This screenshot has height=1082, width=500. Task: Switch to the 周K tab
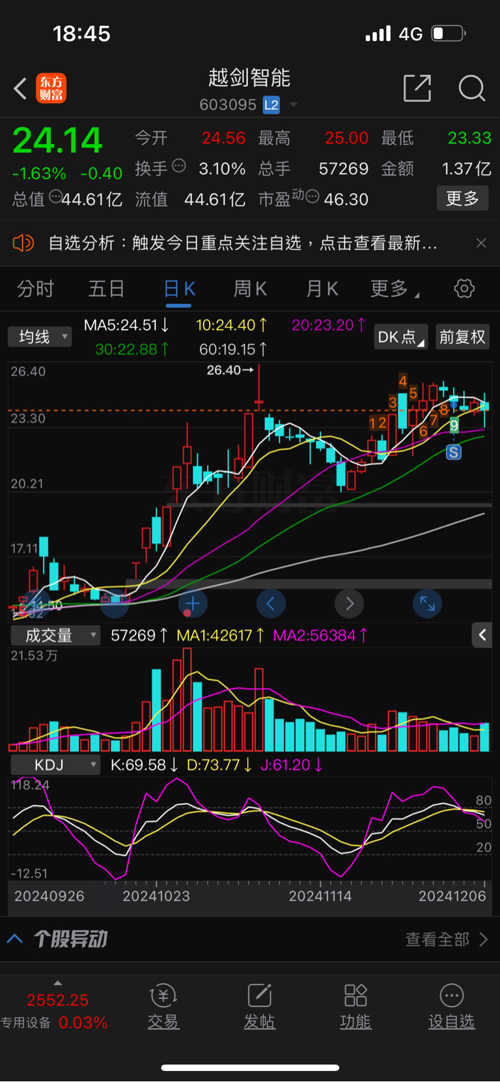(250, 289)
